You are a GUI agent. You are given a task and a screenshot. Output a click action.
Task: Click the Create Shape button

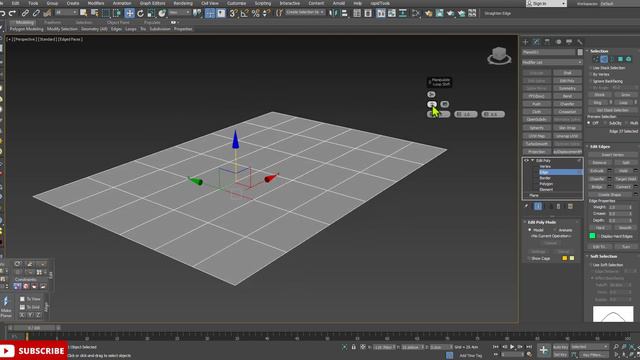610,195
